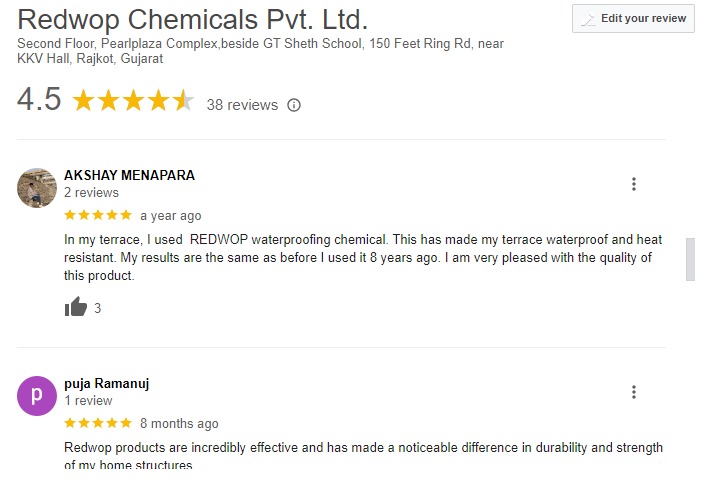The width and height of the screenshot is (713, 504).
Task: Open the 38 reviews count text
Action: pyautogui.click(x=242, y=104)
